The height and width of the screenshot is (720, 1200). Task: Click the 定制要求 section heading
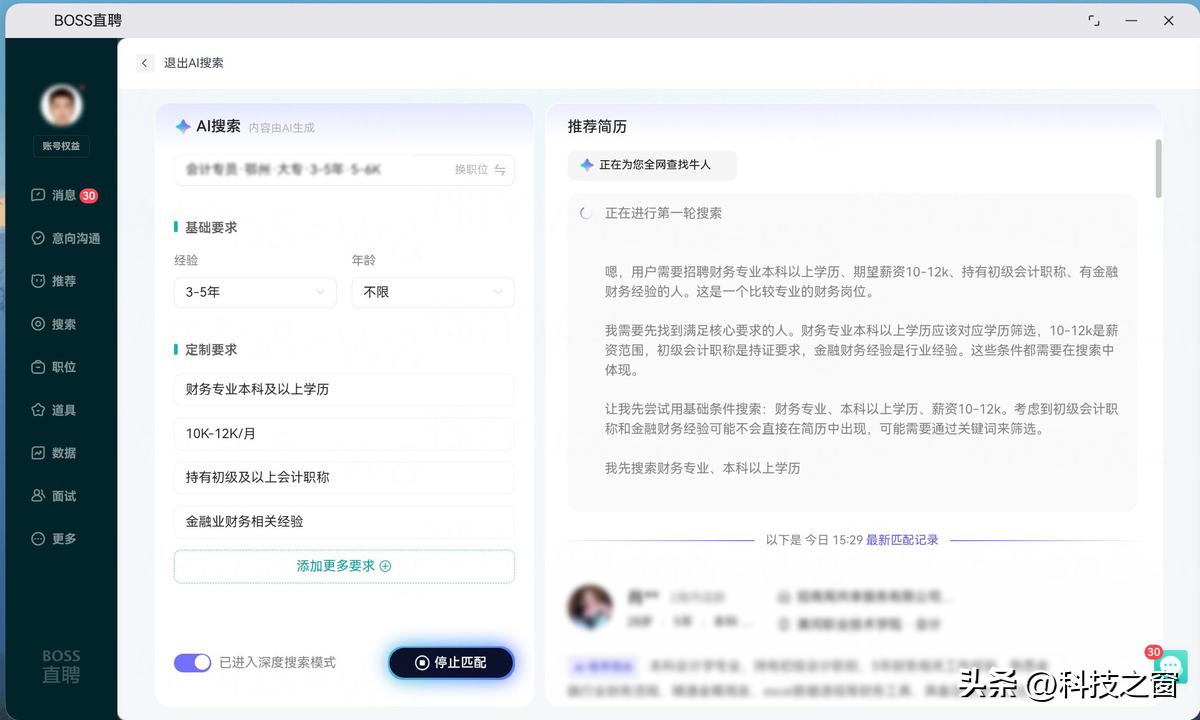click(211, 350)
